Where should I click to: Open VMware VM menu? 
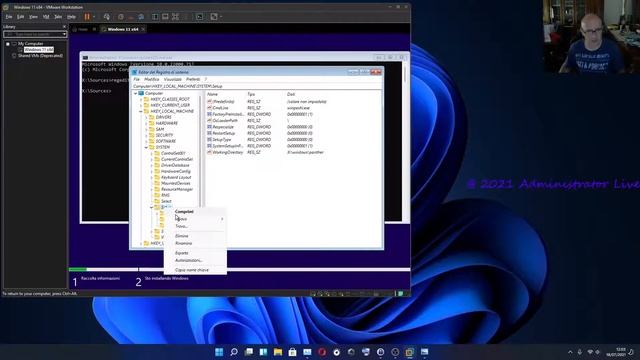[46, 17]
